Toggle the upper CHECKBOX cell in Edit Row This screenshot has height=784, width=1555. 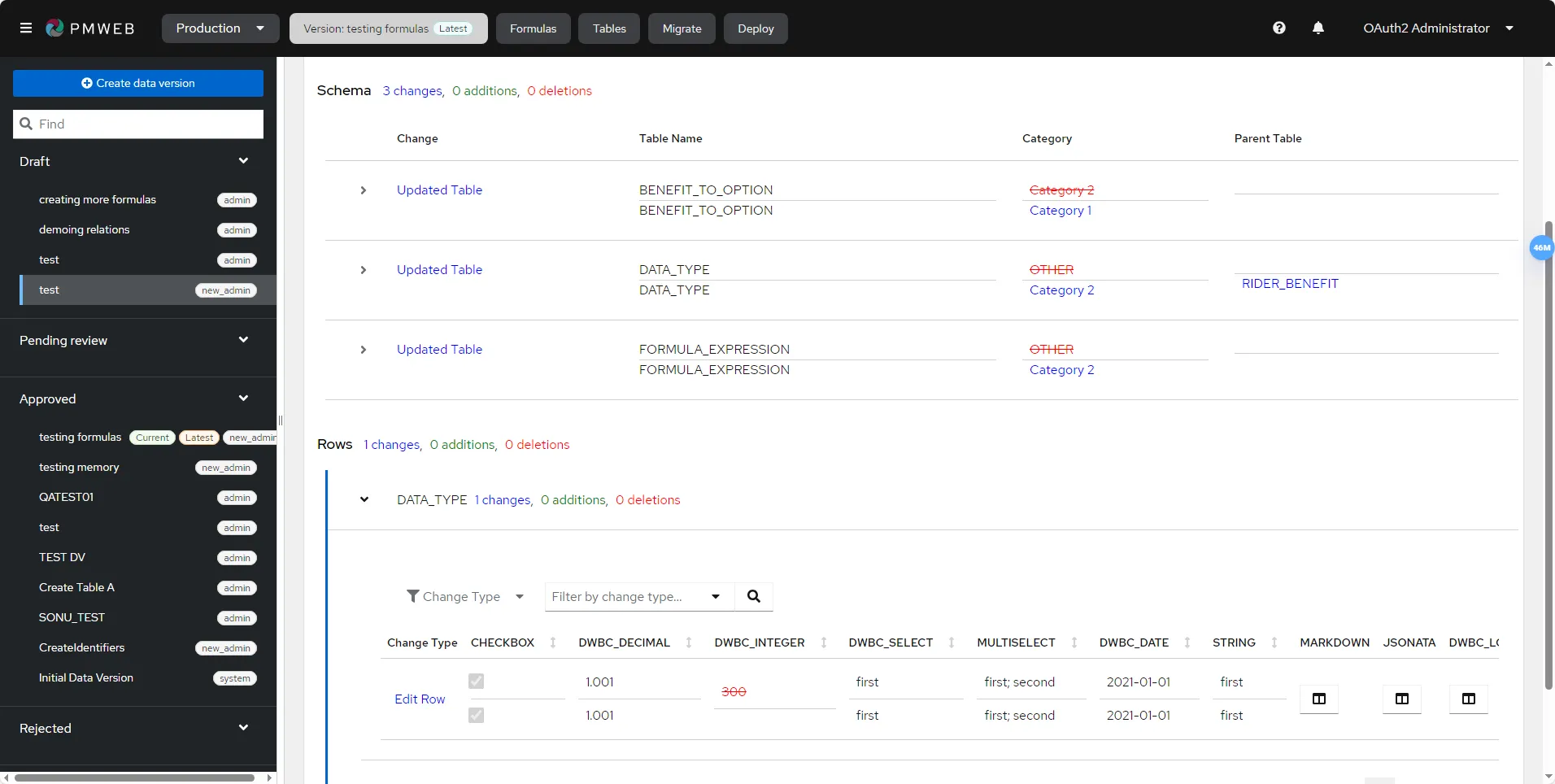(x=477, y=682)
